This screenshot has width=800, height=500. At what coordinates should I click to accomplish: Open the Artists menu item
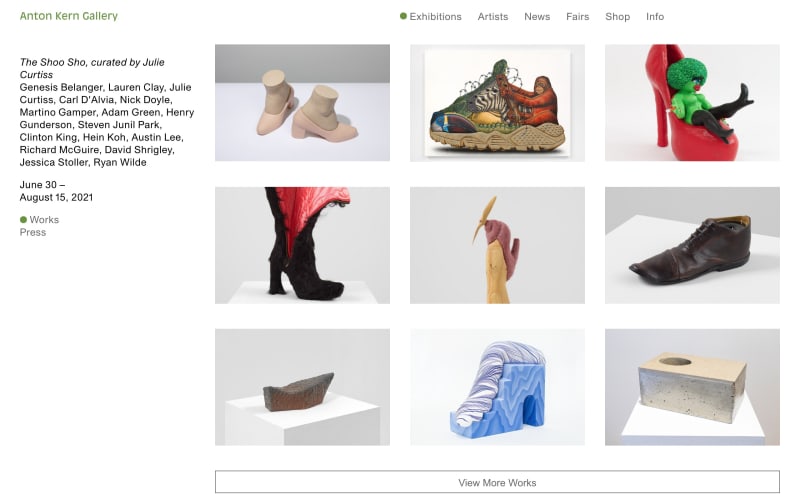[x=492, y=17]
